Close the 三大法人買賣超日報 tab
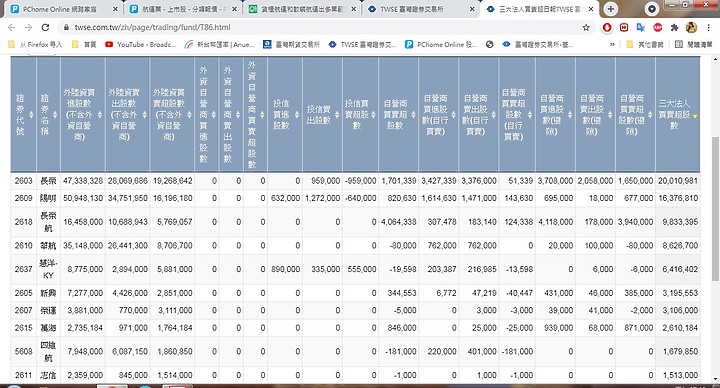 coord(591,9)
